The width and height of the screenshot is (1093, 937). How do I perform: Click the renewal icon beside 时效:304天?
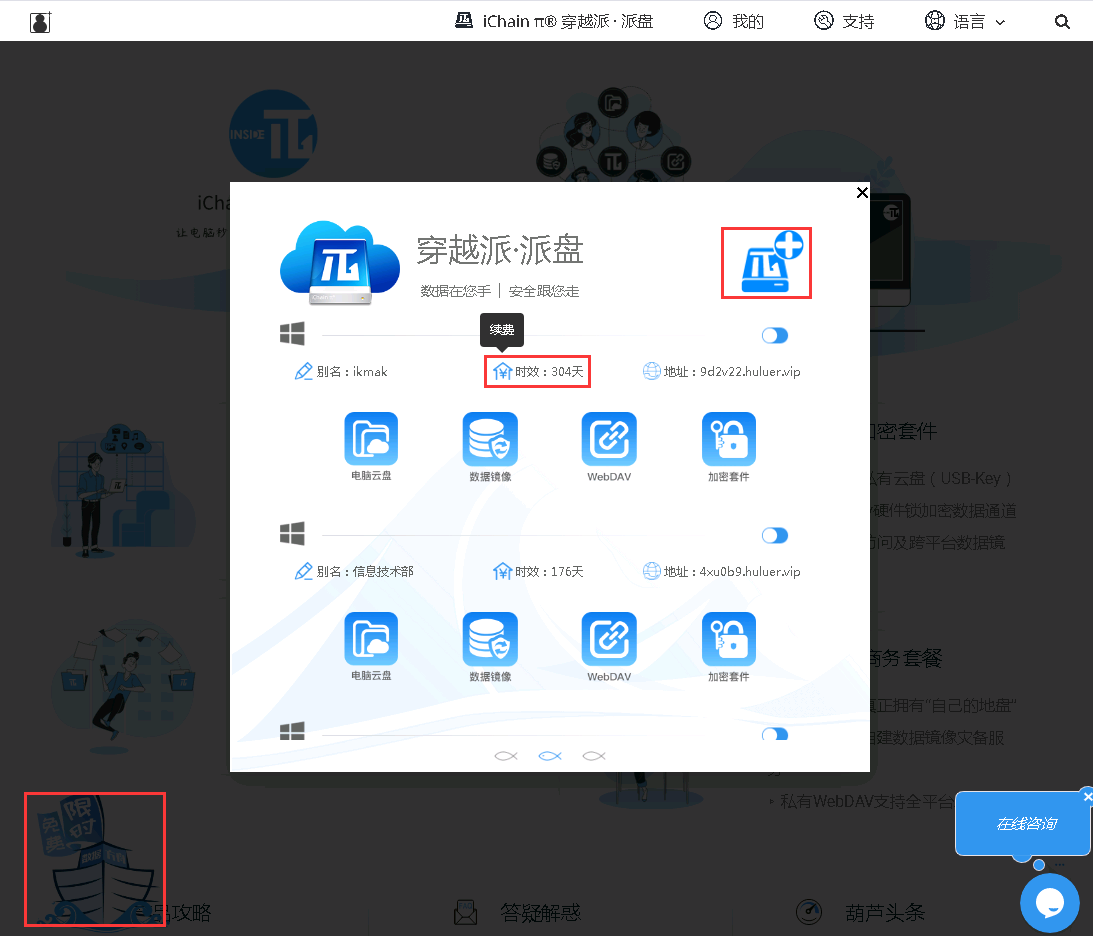click(503, 372)
